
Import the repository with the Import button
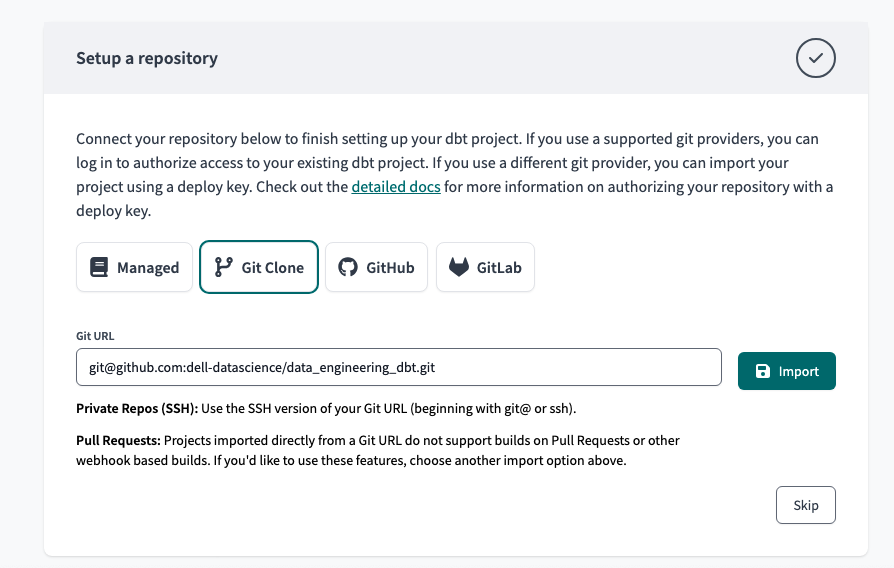[x=786, y=371]
